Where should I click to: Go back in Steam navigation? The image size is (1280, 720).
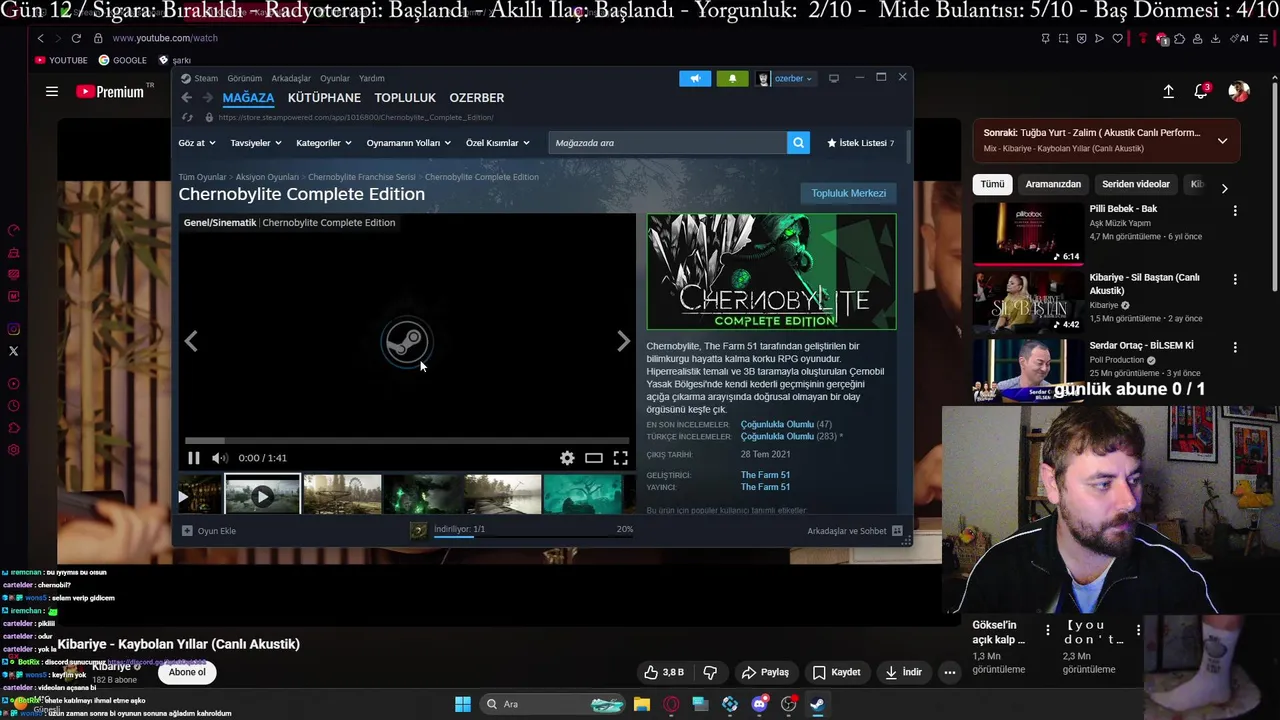coord(186,97)
